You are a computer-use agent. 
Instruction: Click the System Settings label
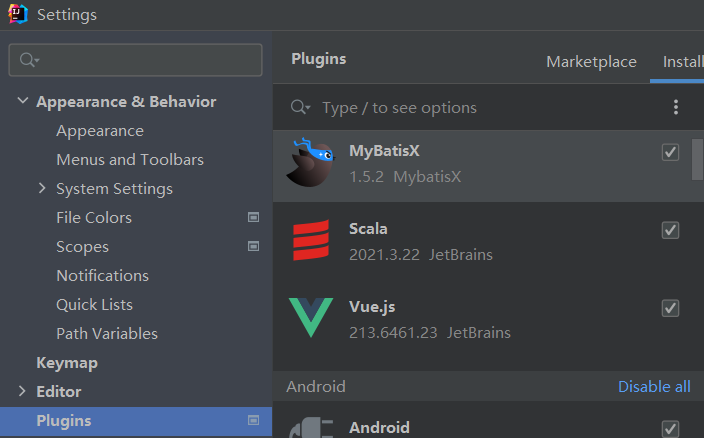pyautogui.click(x=114, y=189)
